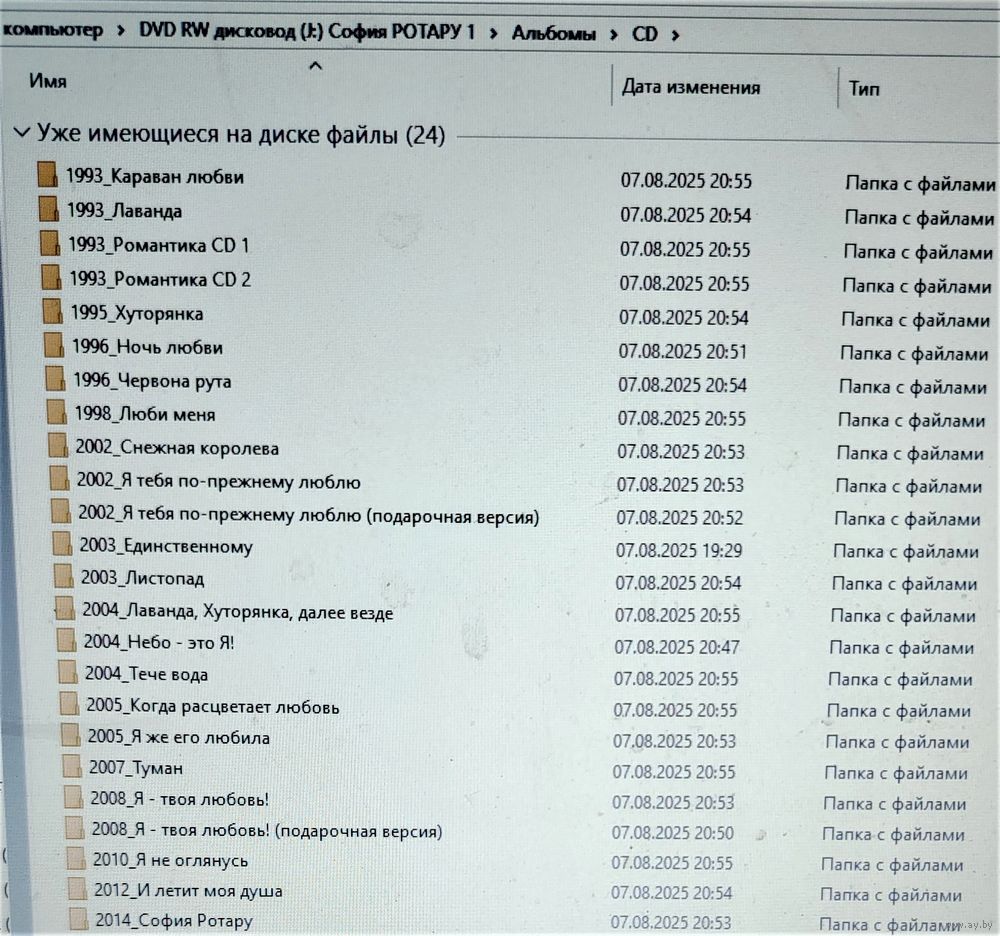
Task: Navigate to DVD RW дисковод (J:) София РОТАРУ 1
Action: tap(307, 31)
